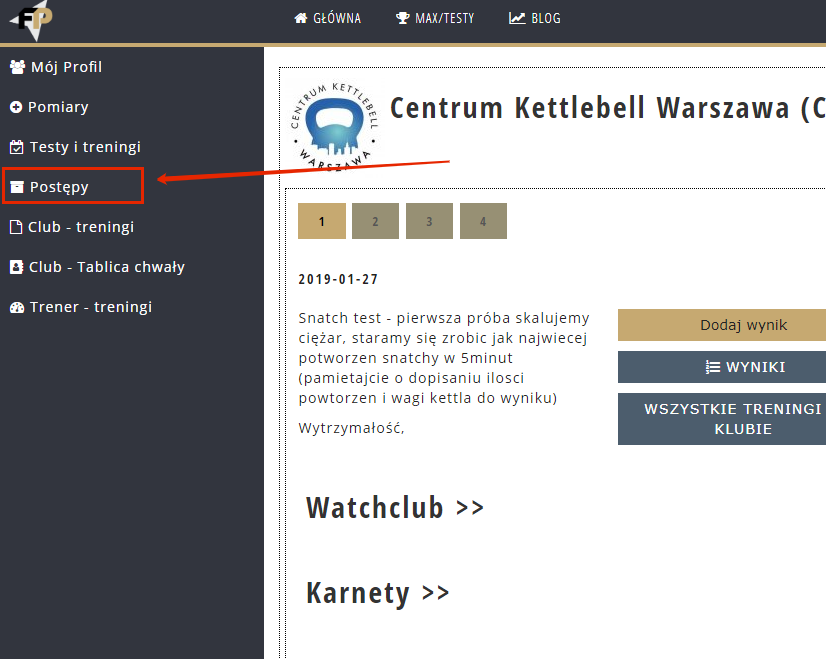Select page 3 in the pagination
Viewport: 826px width, 659px height.
[x=429, y=221]
